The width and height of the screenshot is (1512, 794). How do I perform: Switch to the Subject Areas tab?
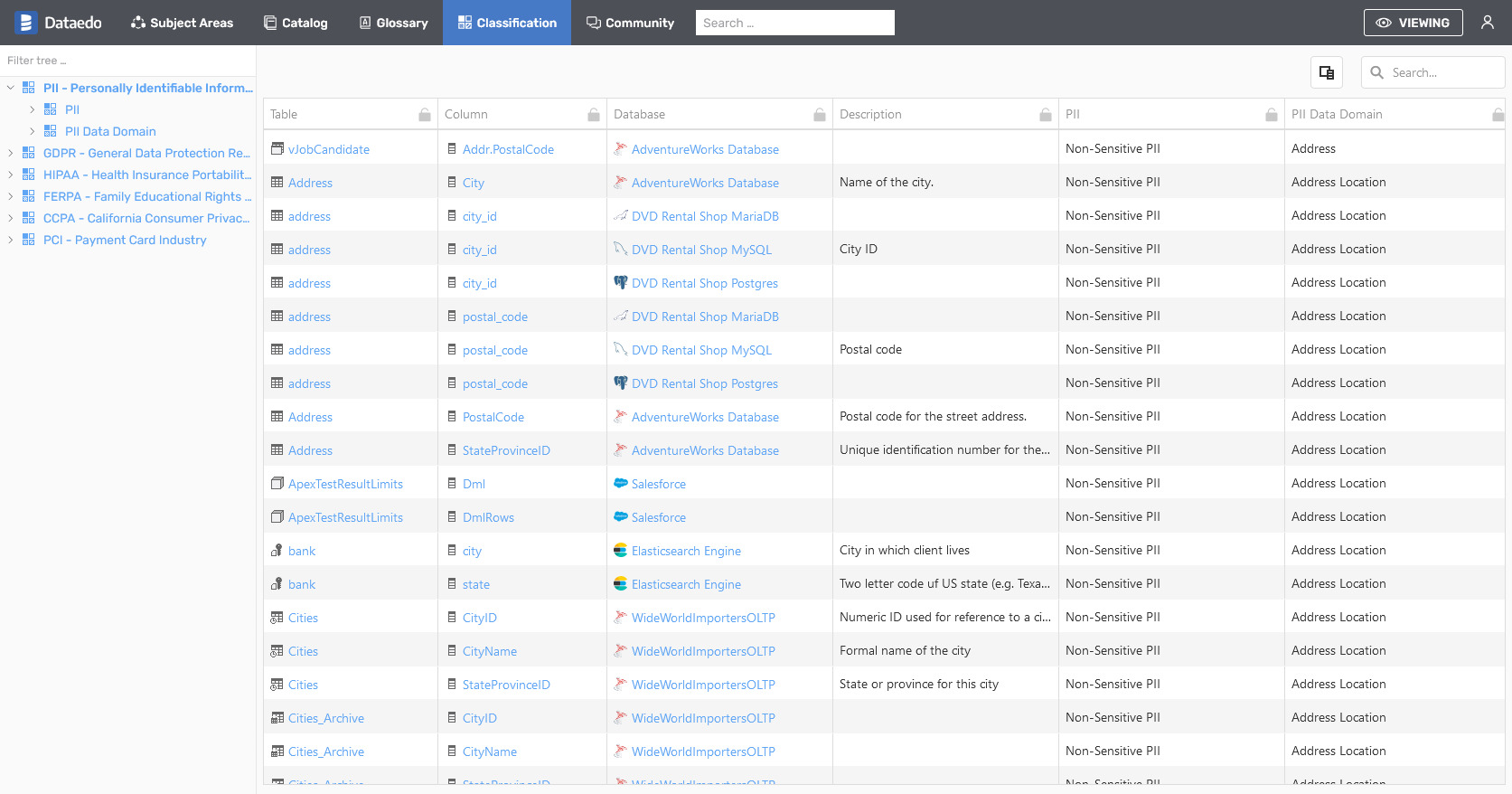click(x=182, y=23)
